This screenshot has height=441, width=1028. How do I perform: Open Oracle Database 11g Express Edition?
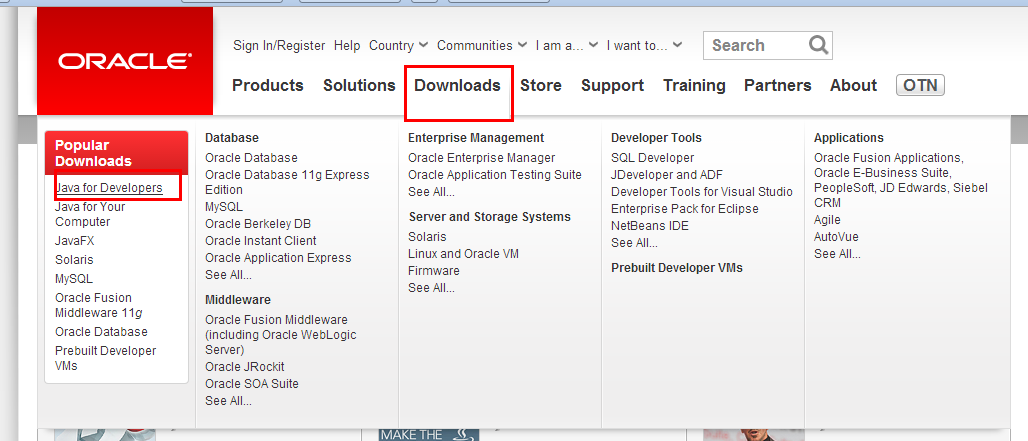click(x=287, y=182)
